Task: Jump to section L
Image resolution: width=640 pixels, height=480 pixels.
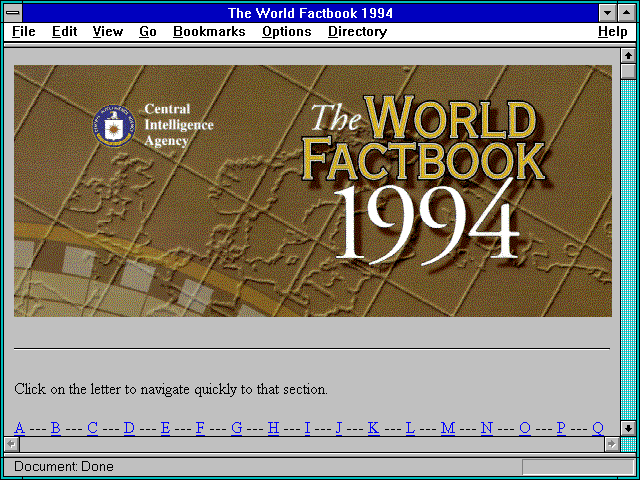Action: tap(410, 428)
